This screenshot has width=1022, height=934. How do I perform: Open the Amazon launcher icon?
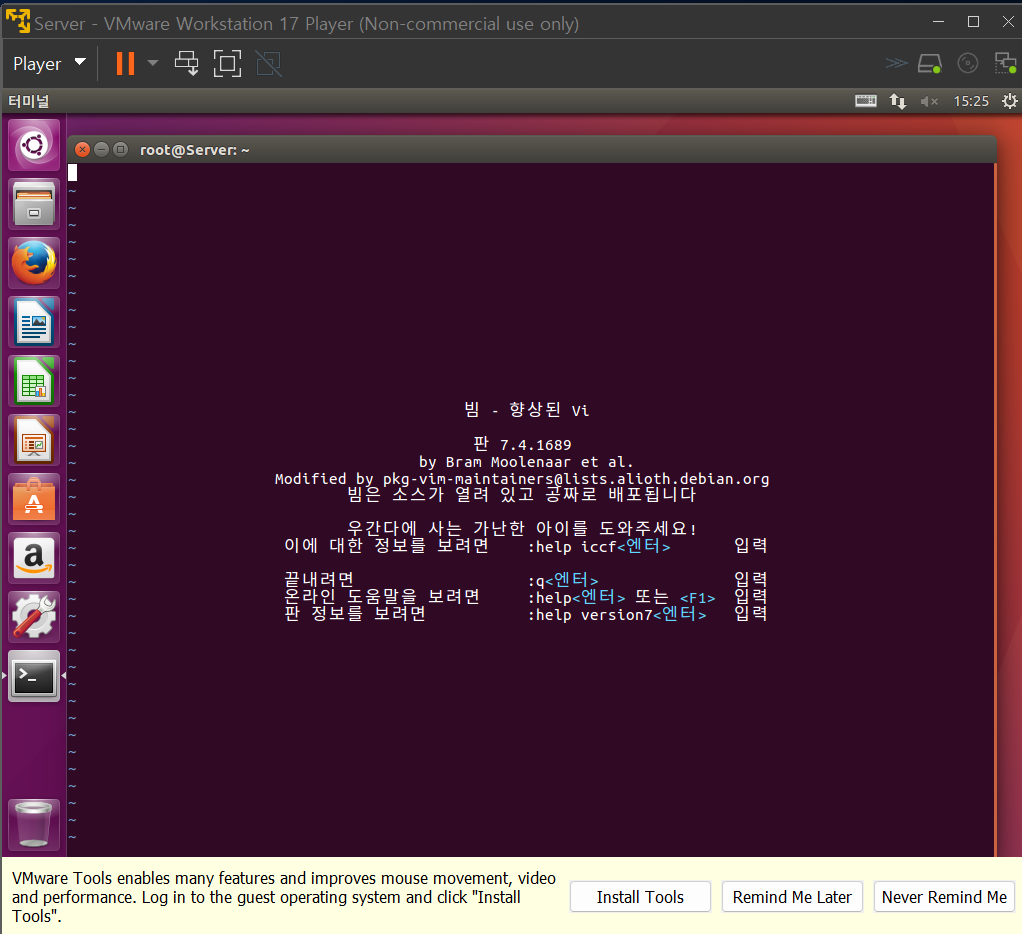click(34, 558)
